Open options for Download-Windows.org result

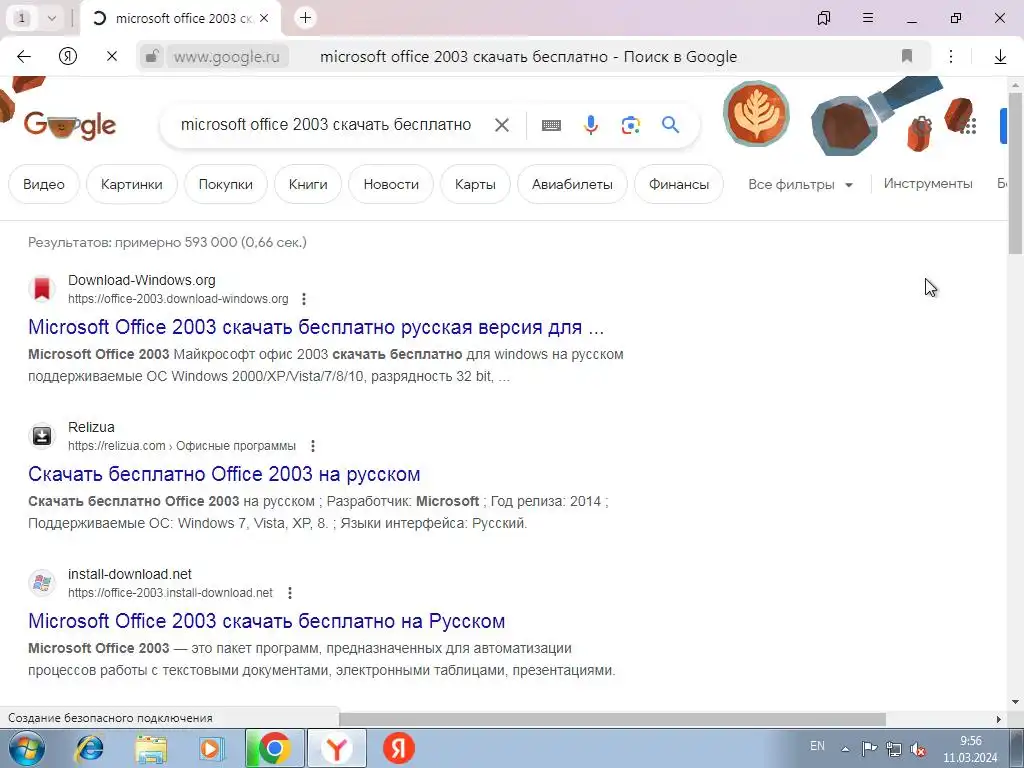(304, 299)
